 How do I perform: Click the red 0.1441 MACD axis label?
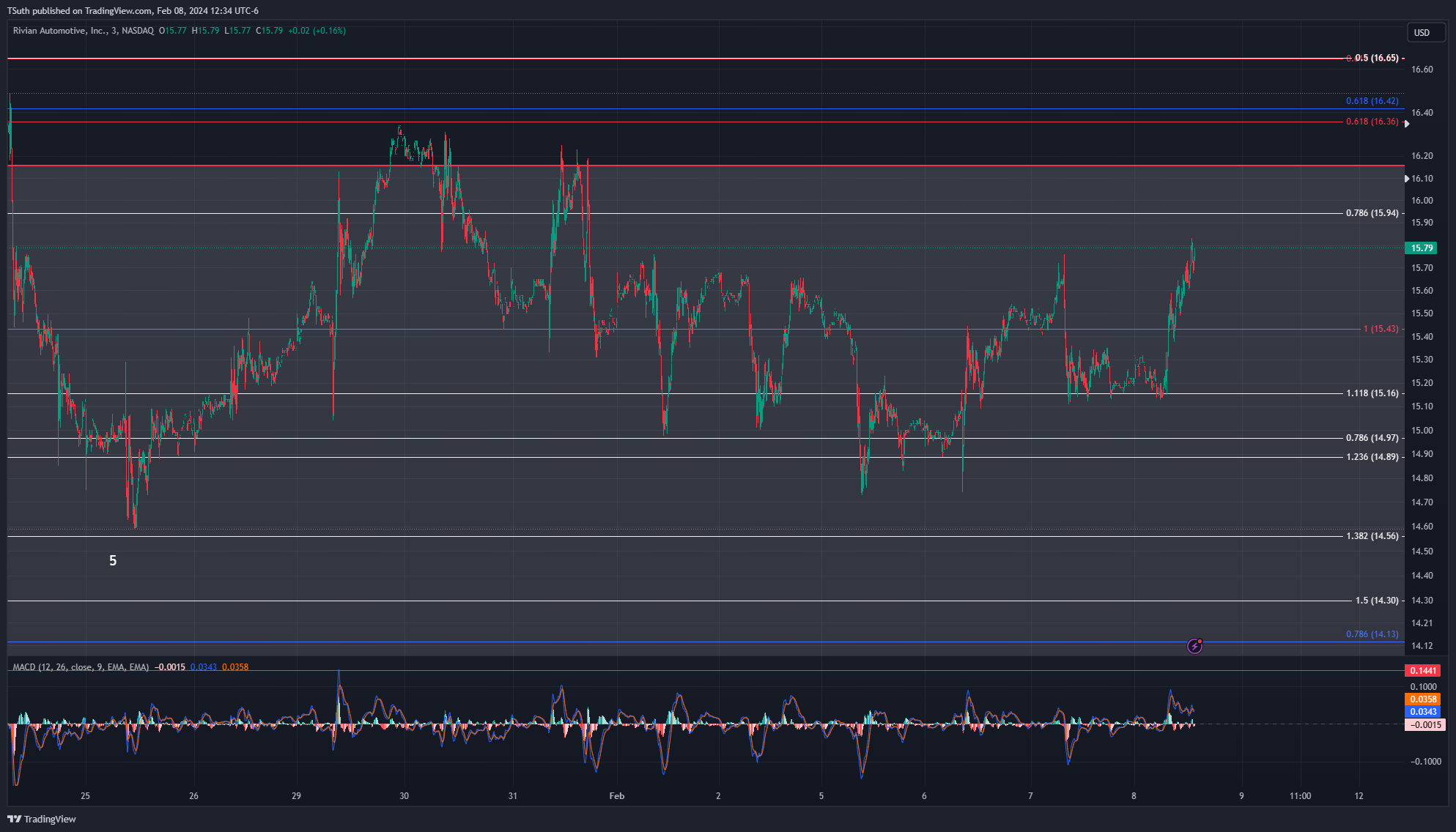pyautogui.click(x=1422, y=671)
